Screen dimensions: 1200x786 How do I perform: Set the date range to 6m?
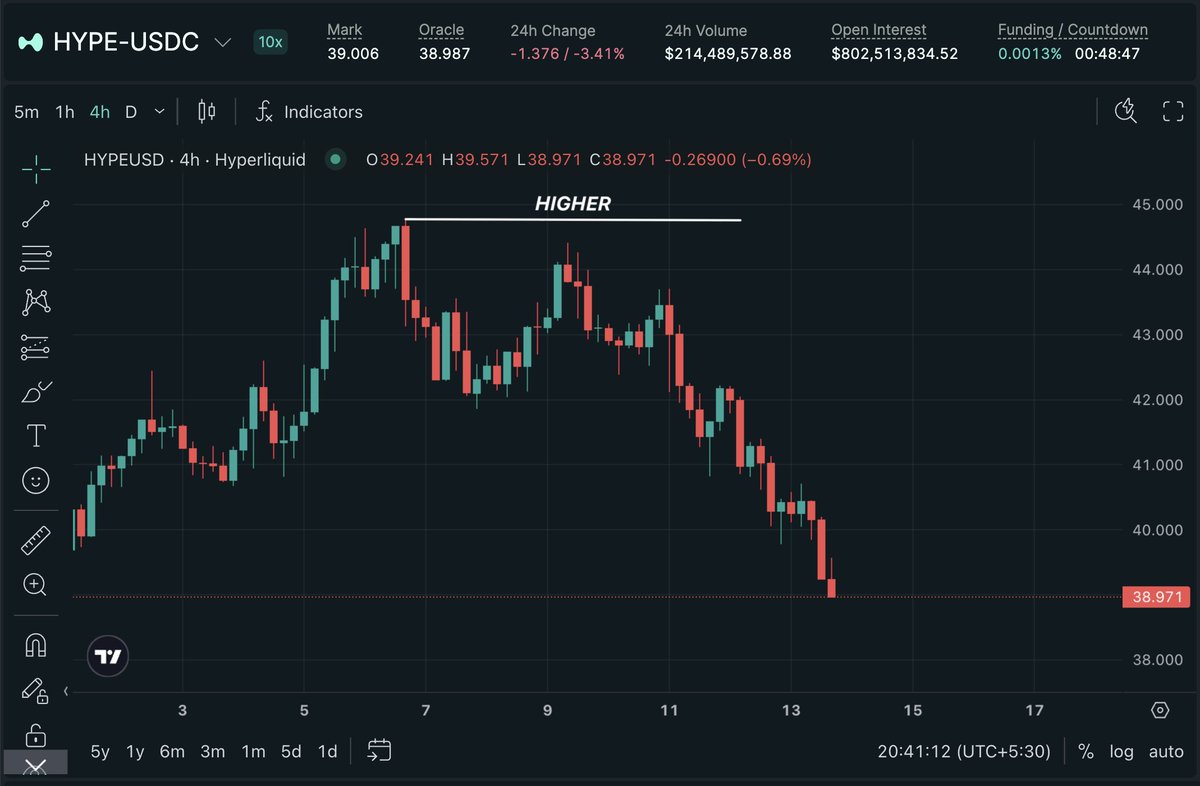coord(172,751)
